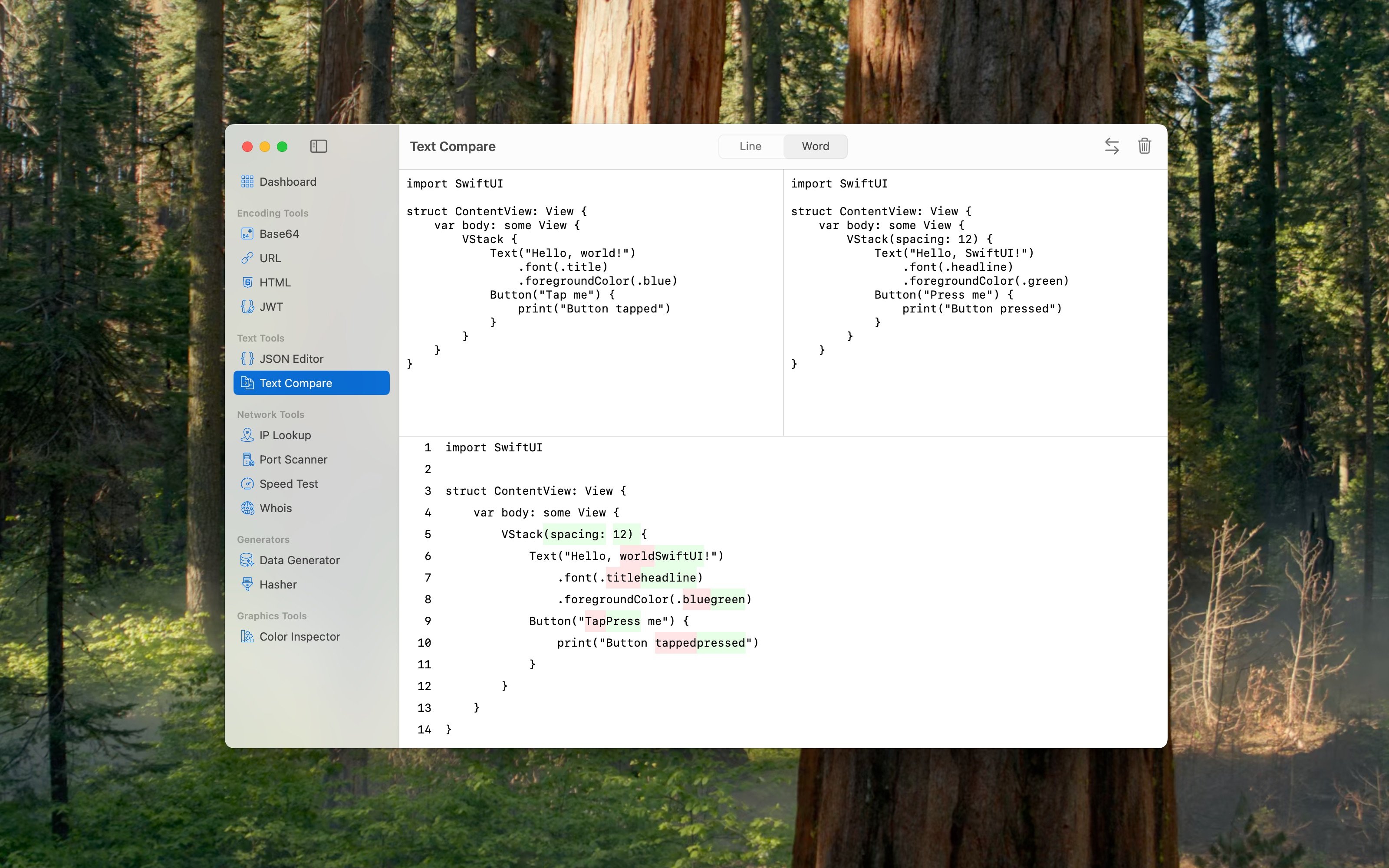Click the JWT sidebar icon
Screen dimensions: 1389x868
[x=247, y=306]
